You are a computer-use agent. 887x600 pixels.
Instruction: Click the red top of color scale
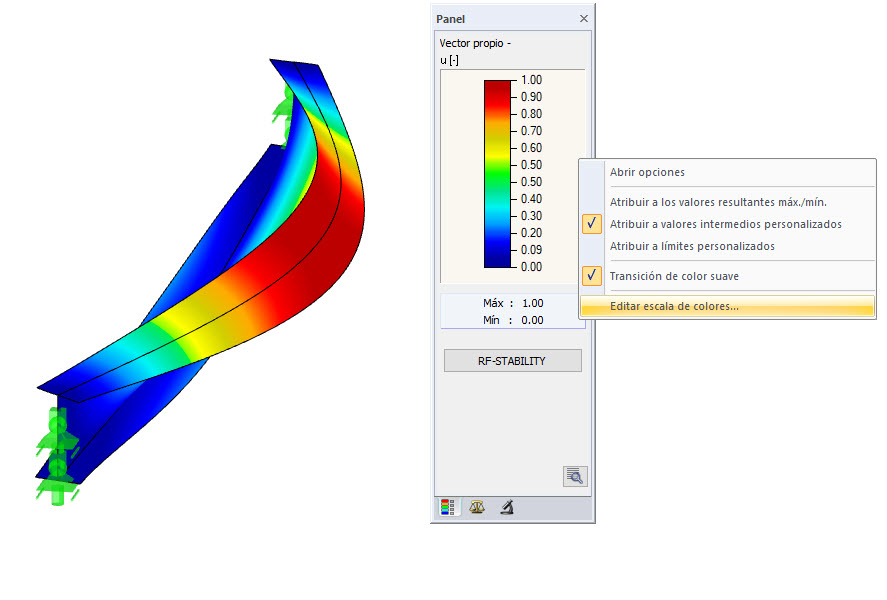coord(497,88)
